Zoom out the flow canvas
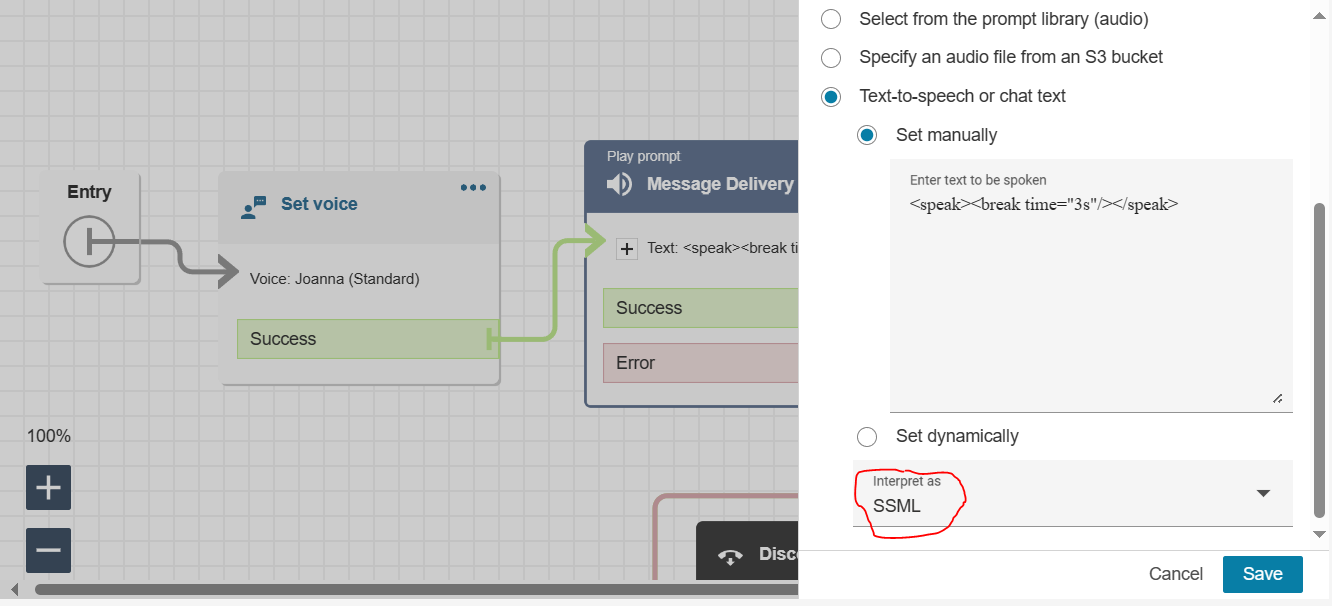 (48, 550)
